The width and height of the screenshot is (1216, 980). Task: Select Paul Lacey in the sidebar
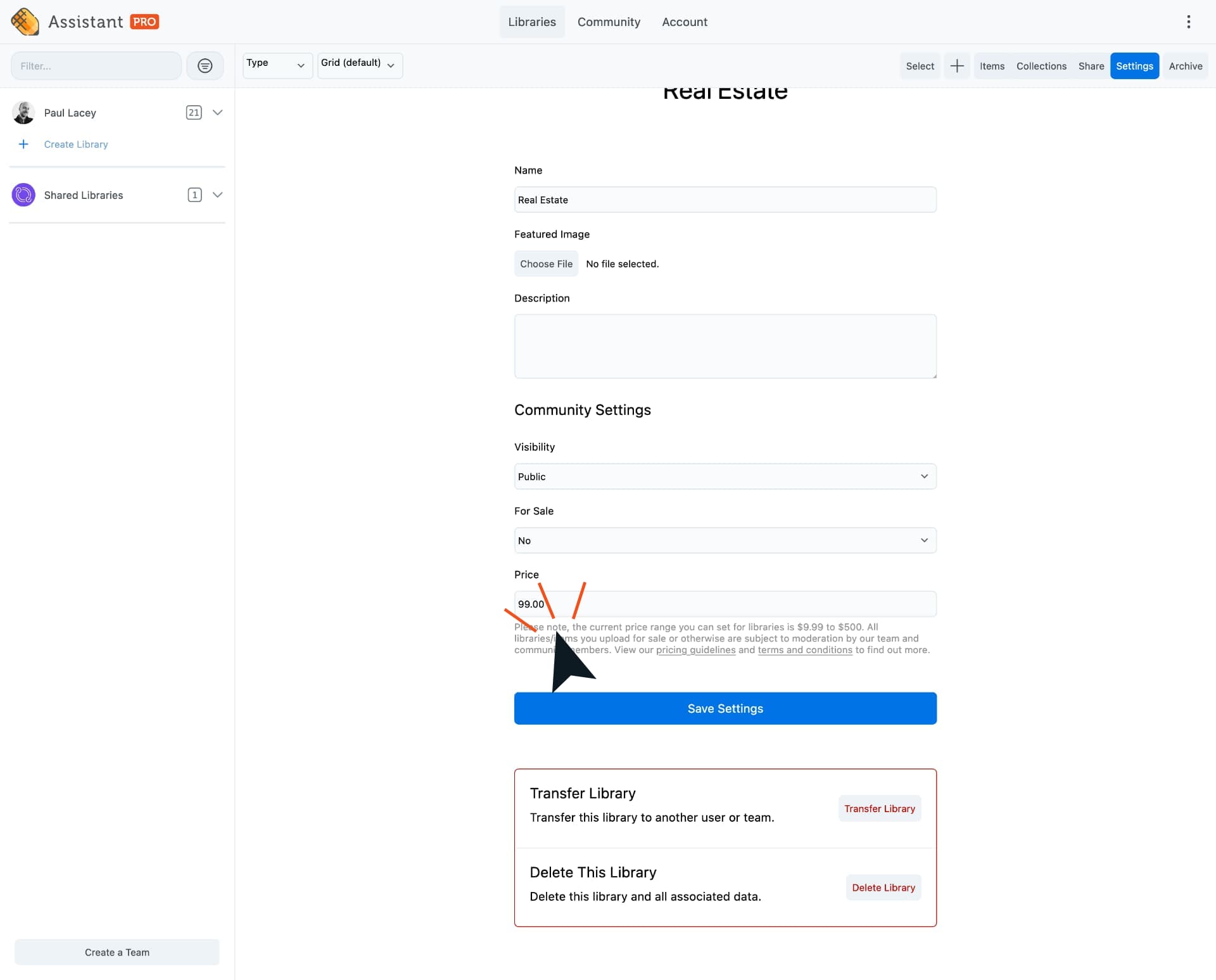70,113
